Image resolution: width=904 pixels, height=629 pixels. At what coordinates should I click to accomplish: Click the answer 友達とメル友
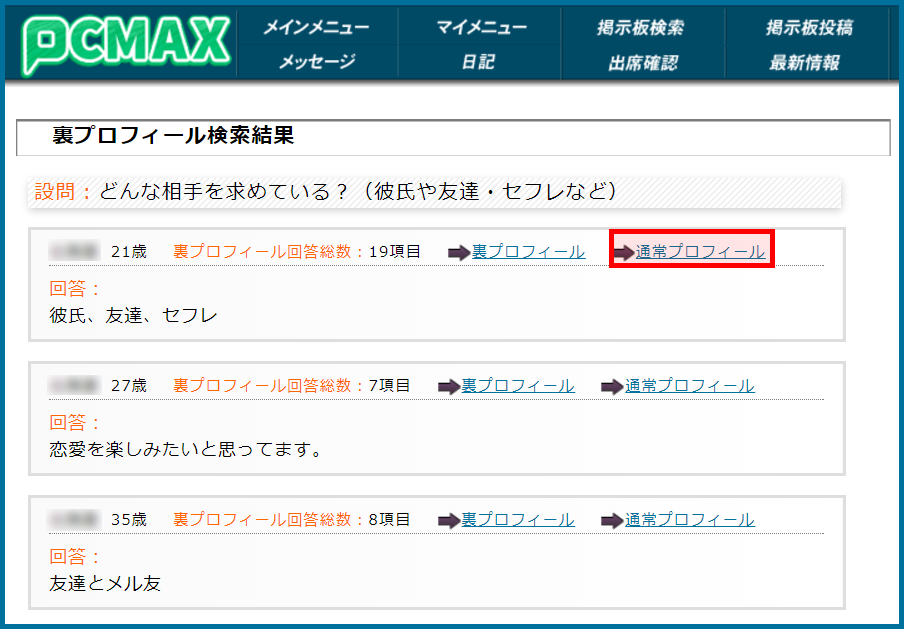(105, 583)
